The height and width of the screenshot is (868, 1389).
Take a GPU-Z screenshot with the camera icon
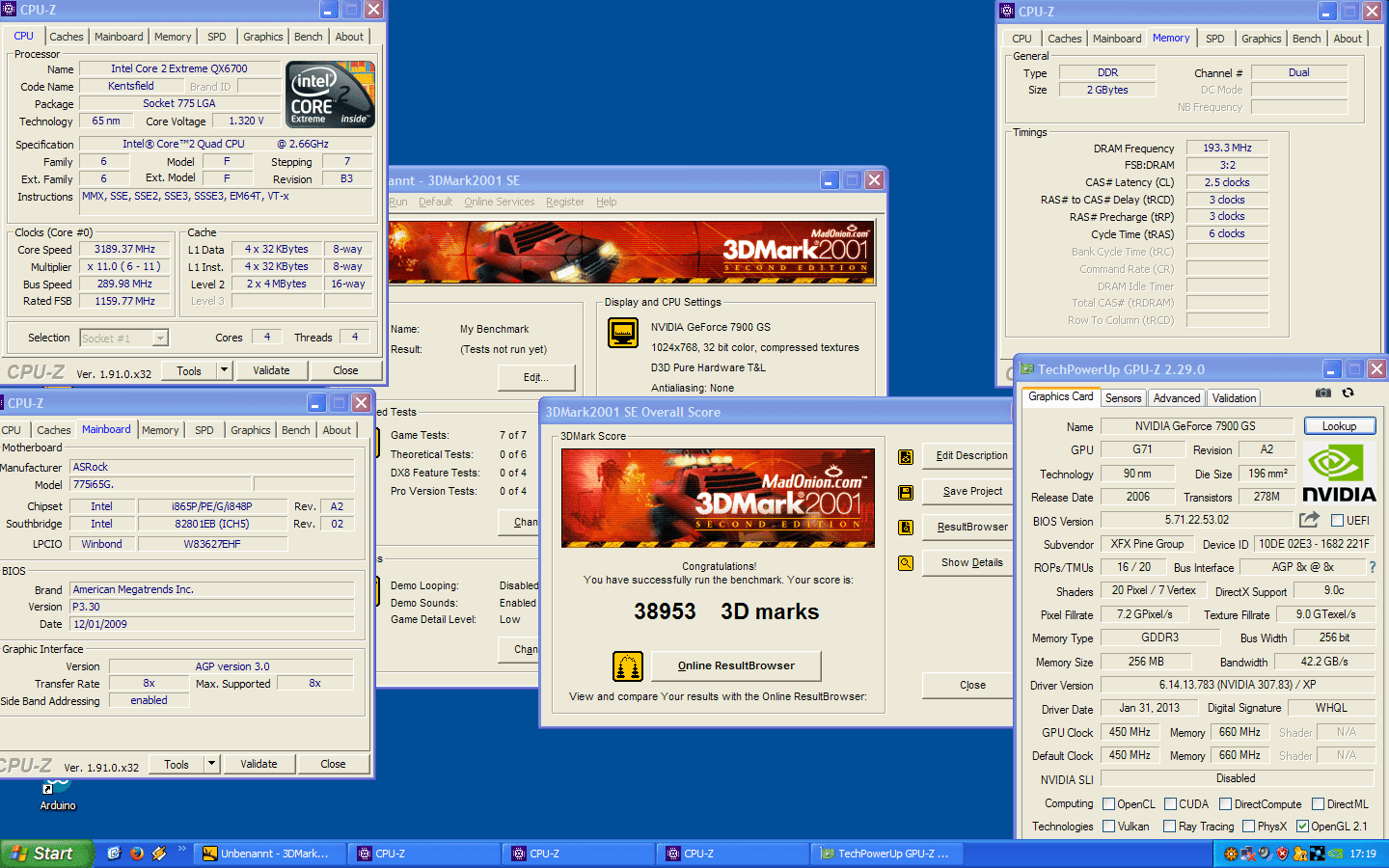[x=1323, y=393]
